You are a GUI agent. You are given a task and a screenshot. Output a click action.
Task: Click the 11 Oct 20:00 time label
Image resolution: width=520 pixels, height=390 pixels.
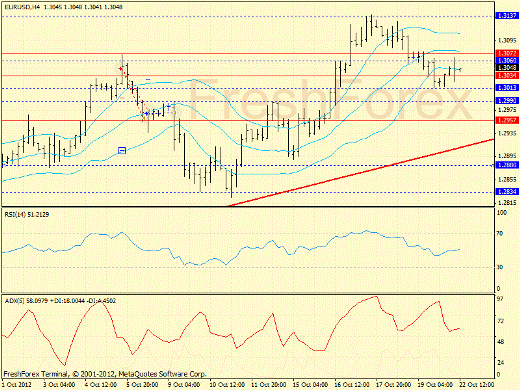pyautogui.click(x=269, y=385)
